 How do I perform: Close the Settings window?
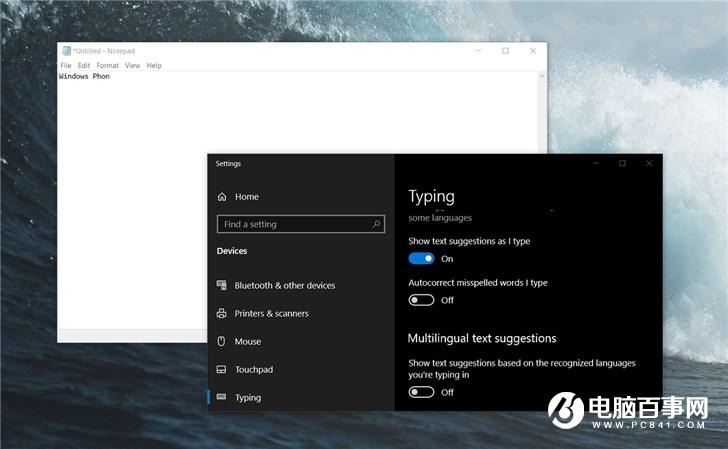pyautogui.click(x=649, y=163)
